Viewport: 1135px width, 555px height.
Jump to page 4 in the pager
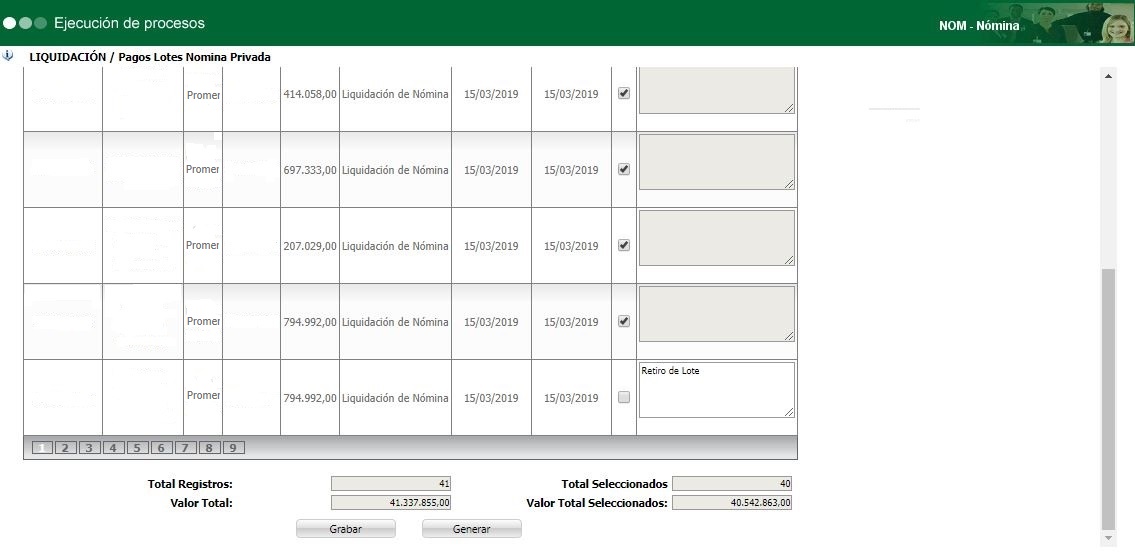113,448
